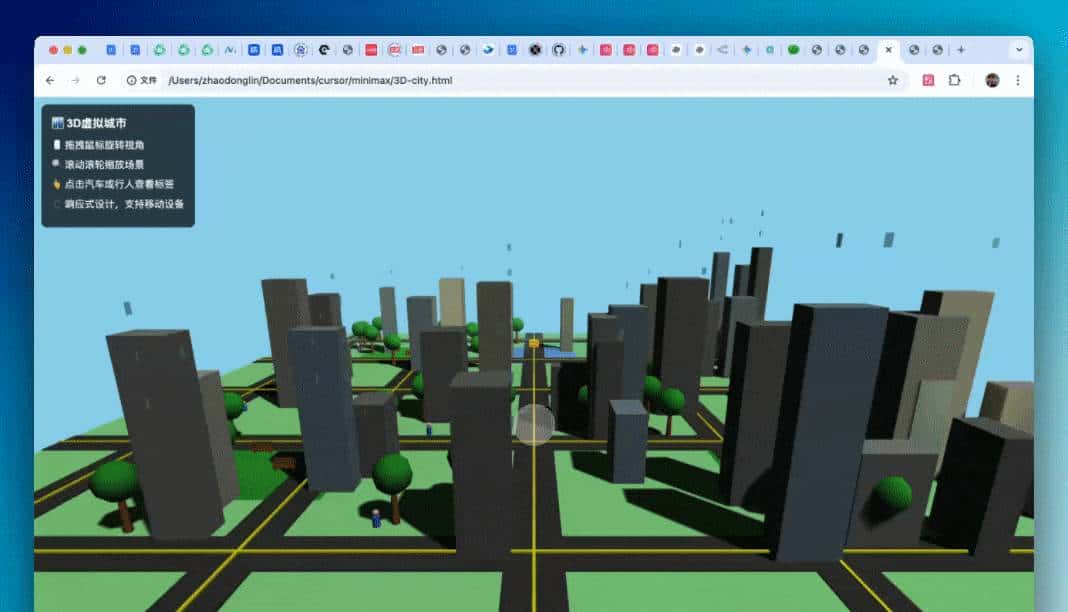The height and width of the screenshot is (612, 1068).
Task: Close the currently active tab
Action: 888,49
